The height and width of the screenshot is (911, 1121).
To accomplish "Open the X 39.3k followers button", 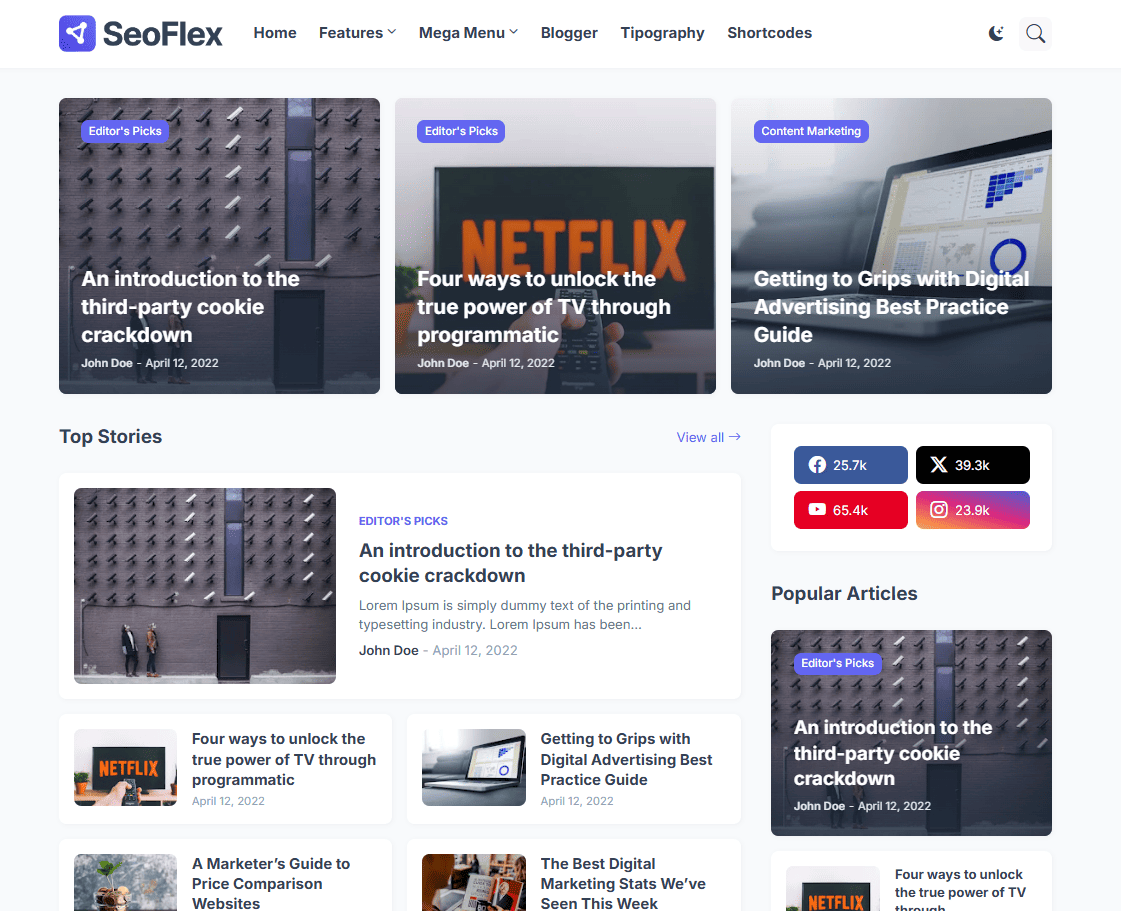I will tap(972, 465).
